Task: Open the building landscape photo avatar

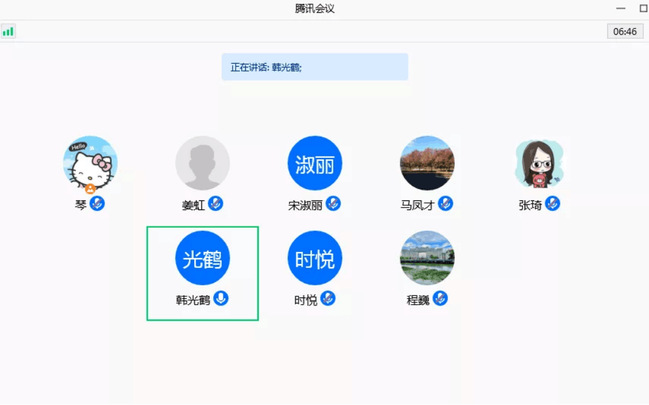Action: [x=427, y=258]
